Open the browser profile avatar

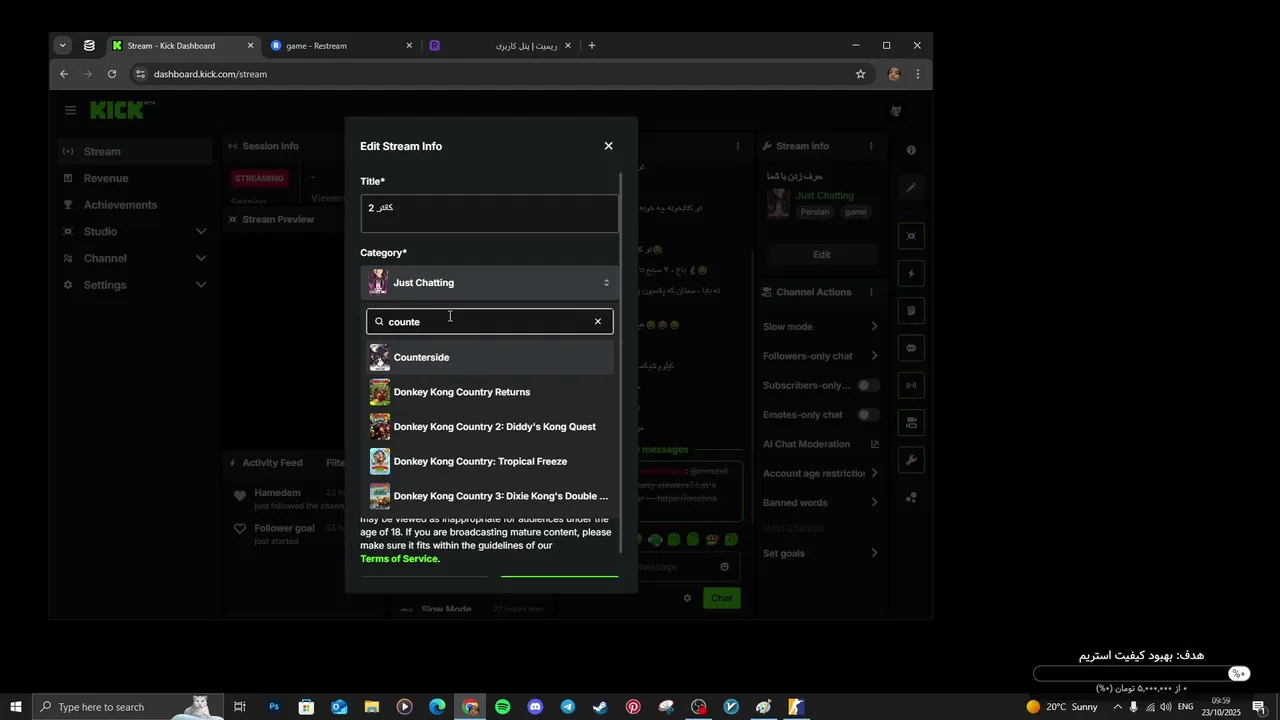894,74
